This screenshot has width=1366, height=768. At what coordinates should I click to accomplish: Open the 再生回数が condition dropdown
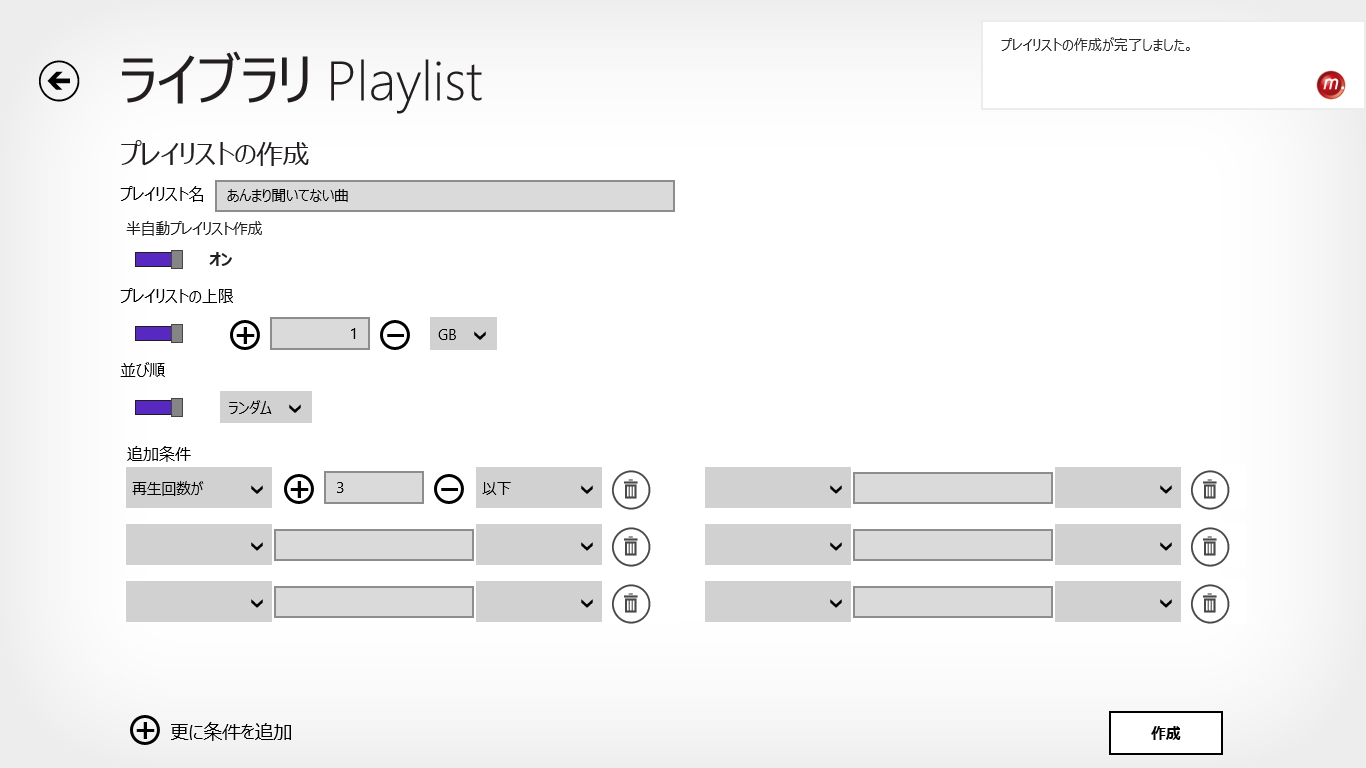click(199, 489)
